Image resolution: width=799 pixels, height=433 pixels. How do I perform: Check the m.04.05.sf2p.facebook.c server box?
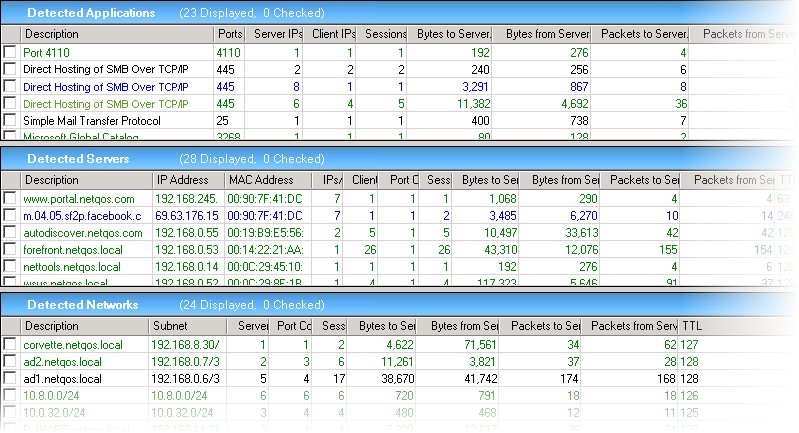(10, 215)
